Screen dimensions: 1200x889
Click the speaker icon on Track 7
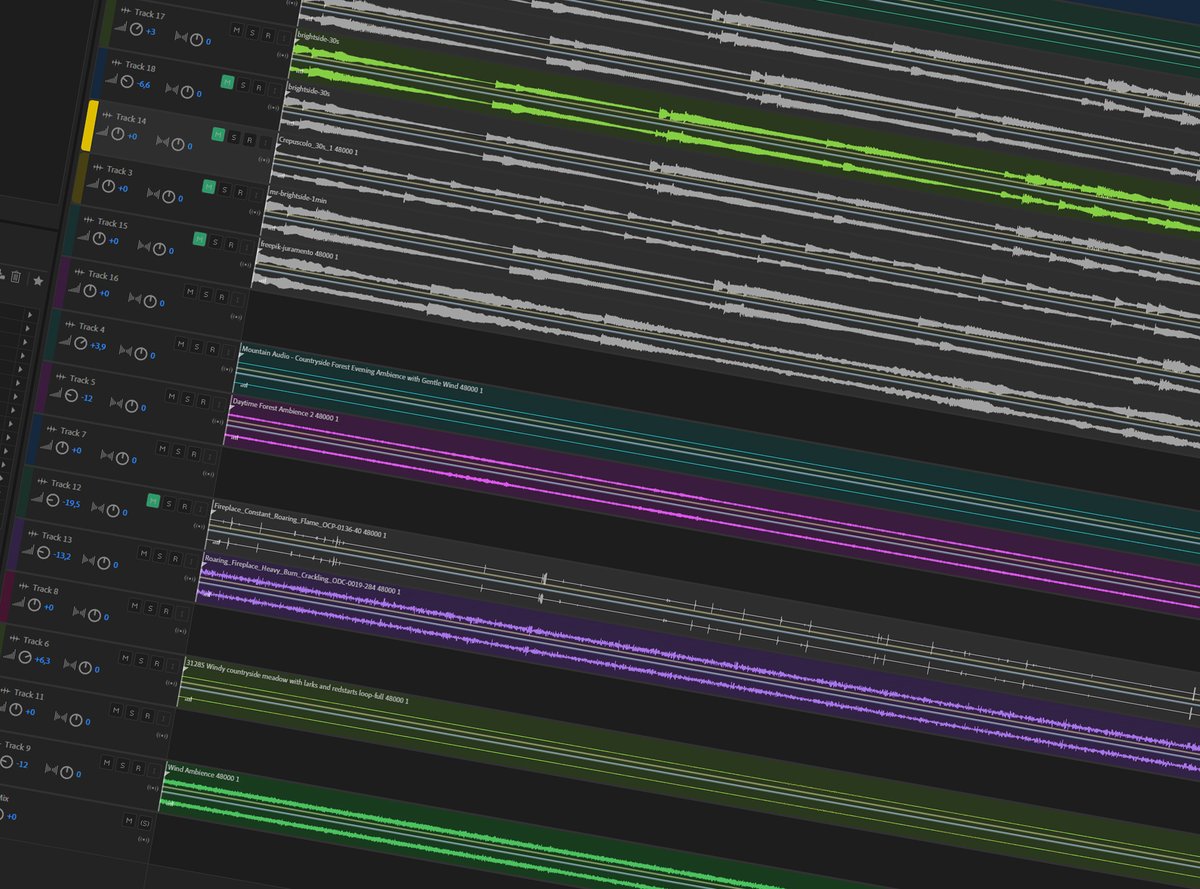pos(48,445)
